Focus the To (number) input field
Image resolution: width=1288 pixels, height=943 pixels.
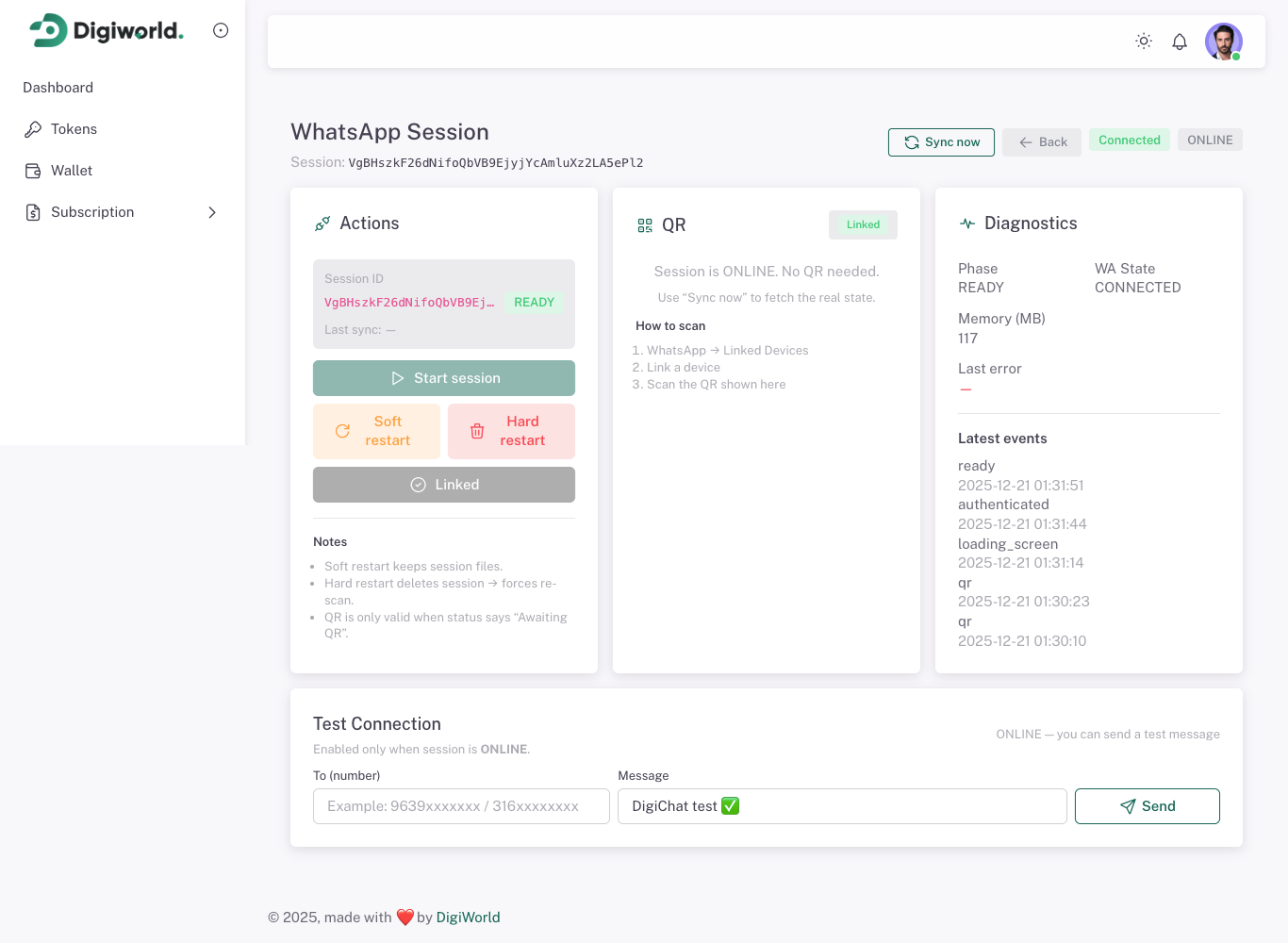[x=461, y=806]
